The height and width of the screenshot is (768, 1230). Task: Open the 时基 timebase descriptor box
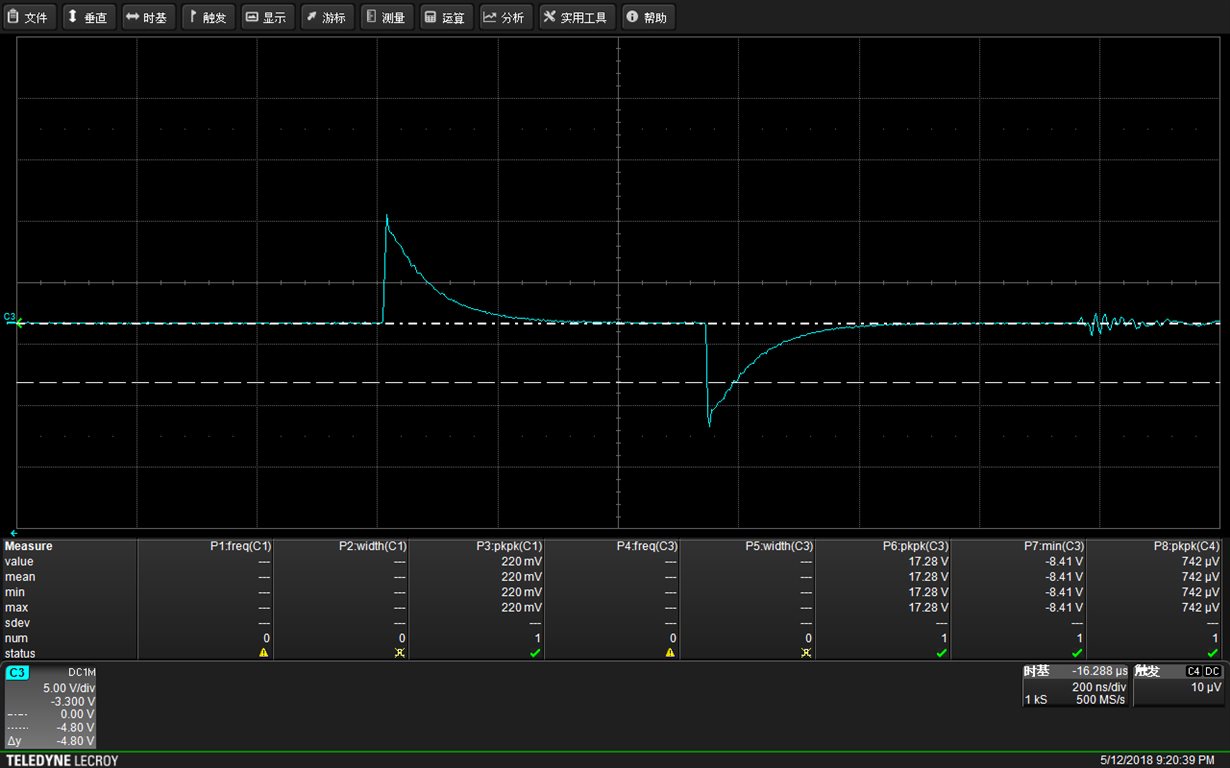tap(1075, 686)
